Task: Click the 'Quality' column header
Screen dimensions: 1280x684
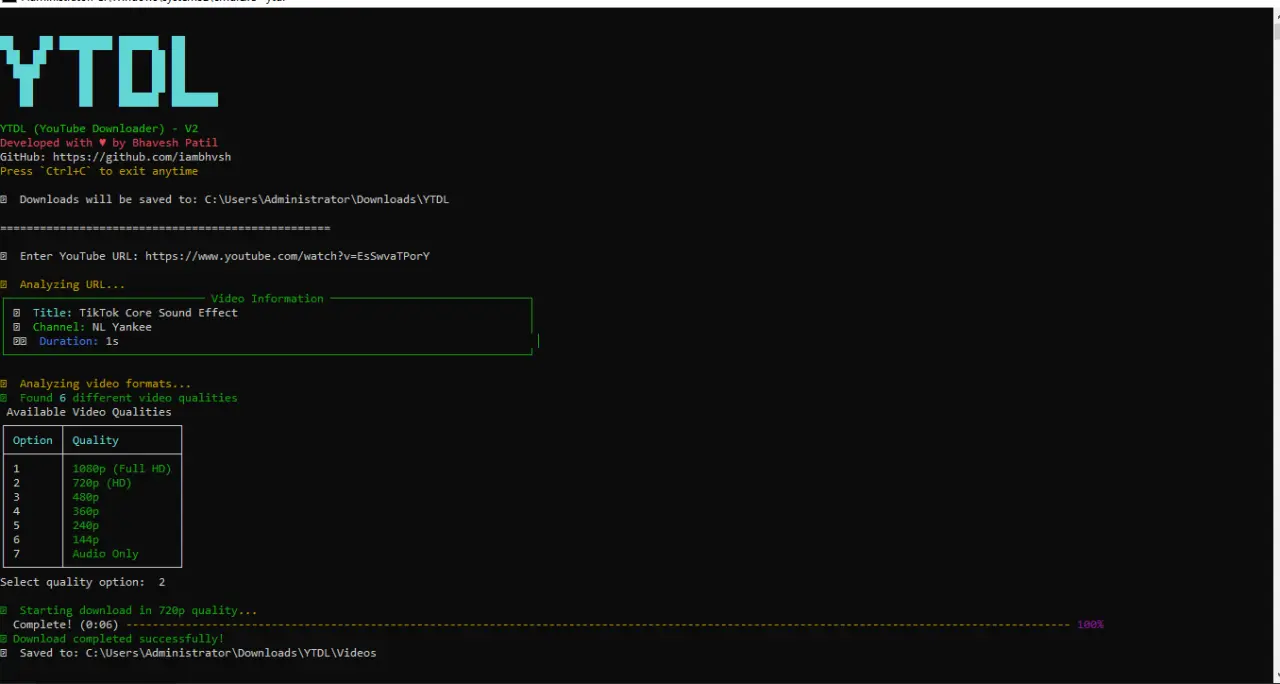Action: [x=95, y=440]
